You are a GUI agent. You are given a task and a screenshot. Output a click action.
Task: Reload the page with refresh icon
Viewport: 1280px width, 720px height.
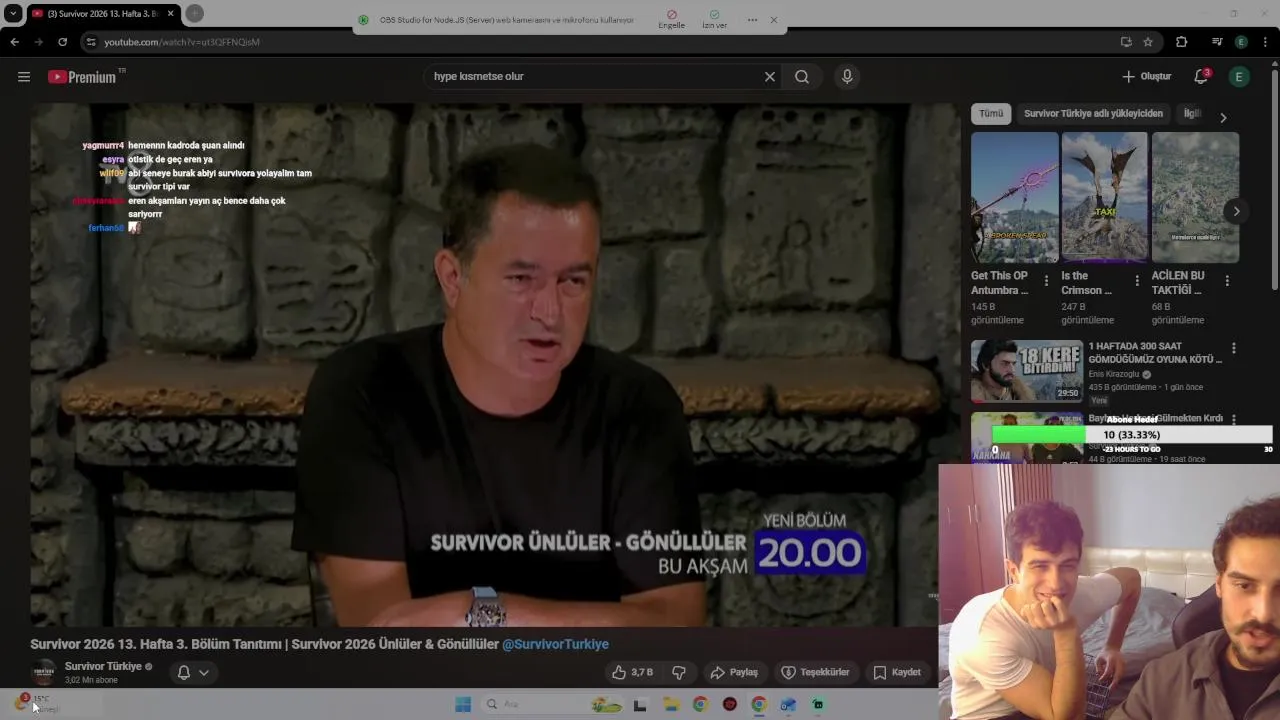tap(62, 42)
